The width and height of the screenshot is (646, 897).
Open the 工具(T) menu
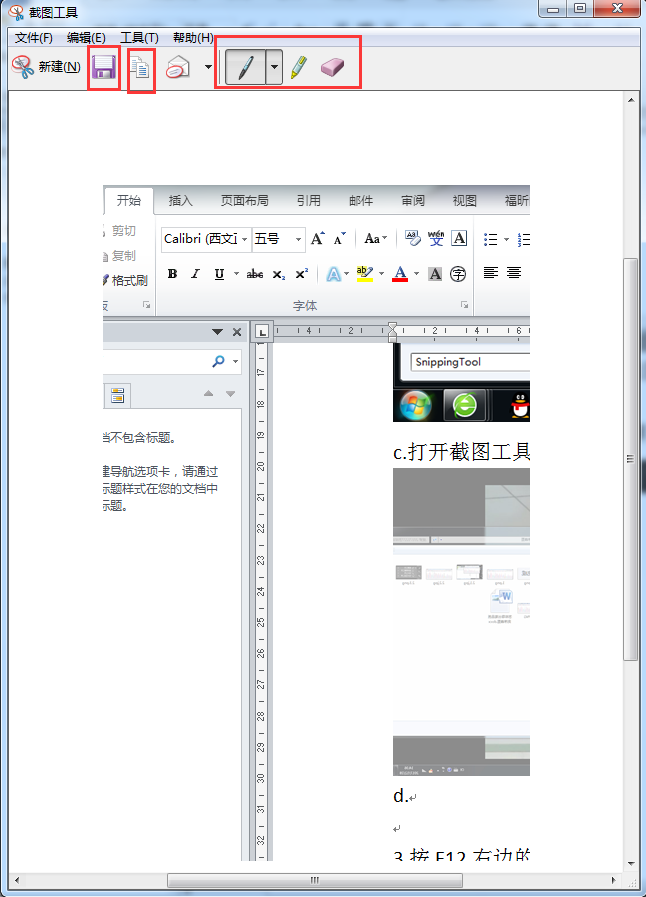tap(139, 37)
